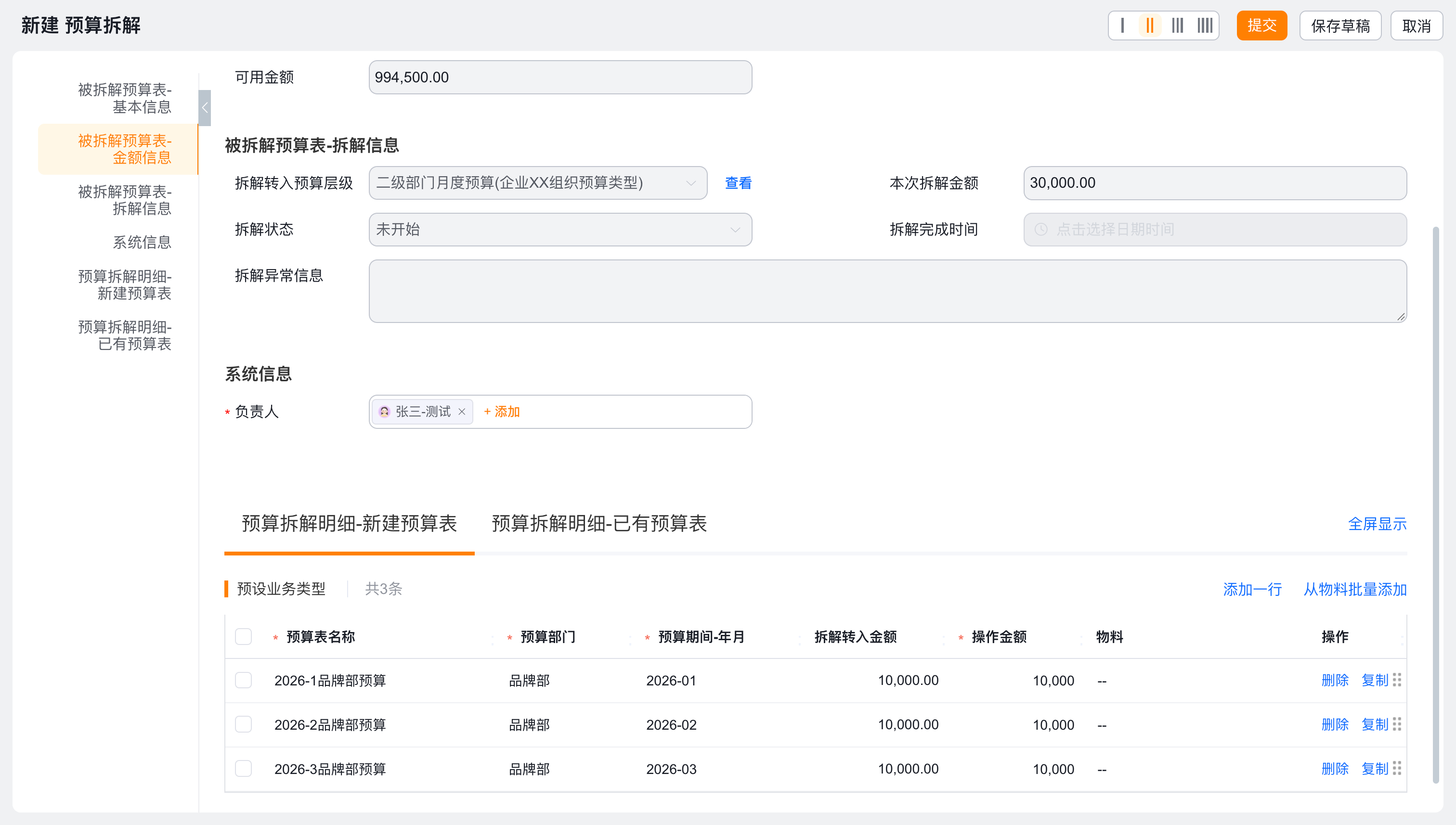Screen dimensions: 1456x825
Task: Click the 拆解异常信息 text area
Action: coord(887,291)
